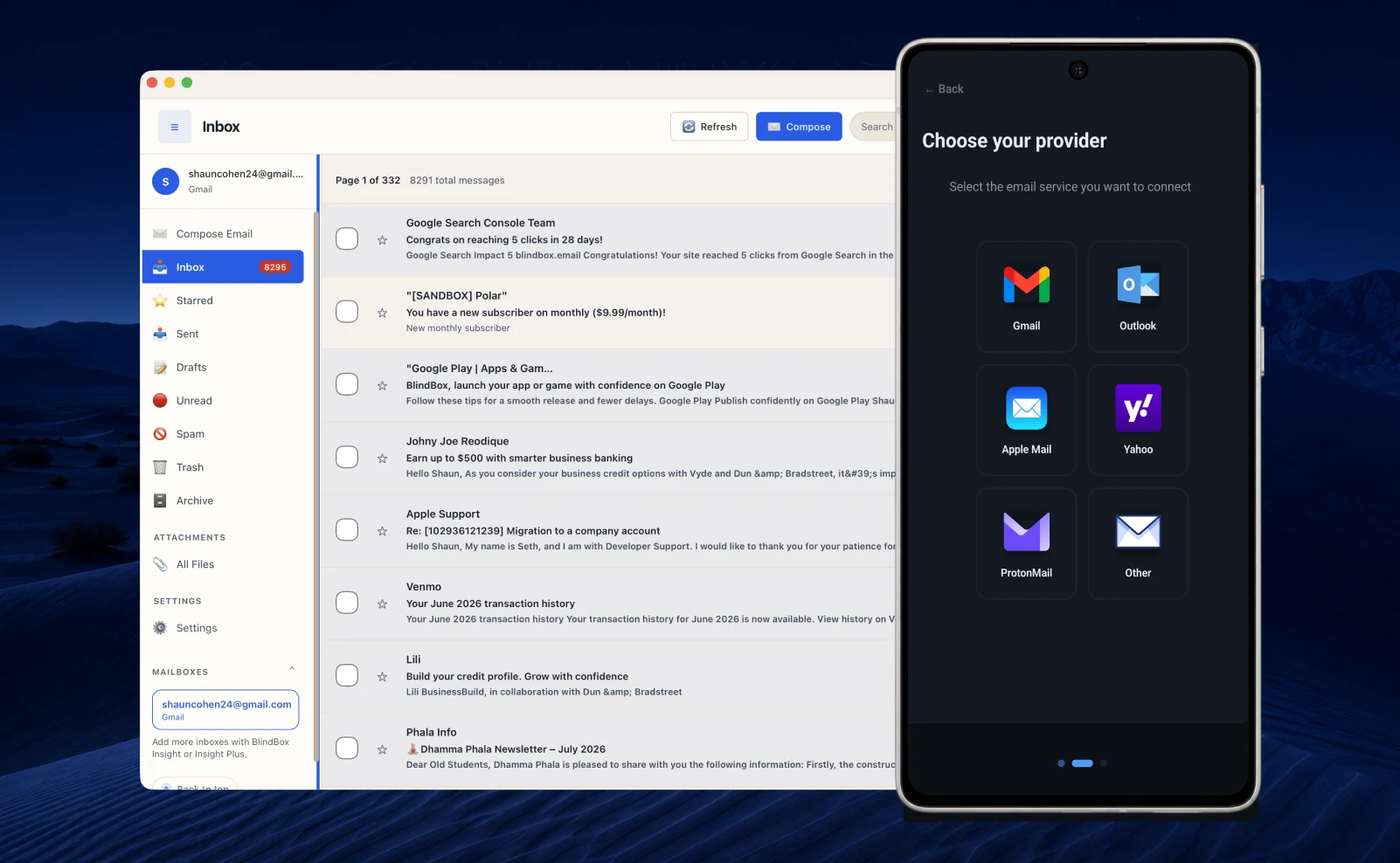1400x863 pixels.
Task: Star the Phala Info email
Action: pyautogui.click(x=382, y=749)
